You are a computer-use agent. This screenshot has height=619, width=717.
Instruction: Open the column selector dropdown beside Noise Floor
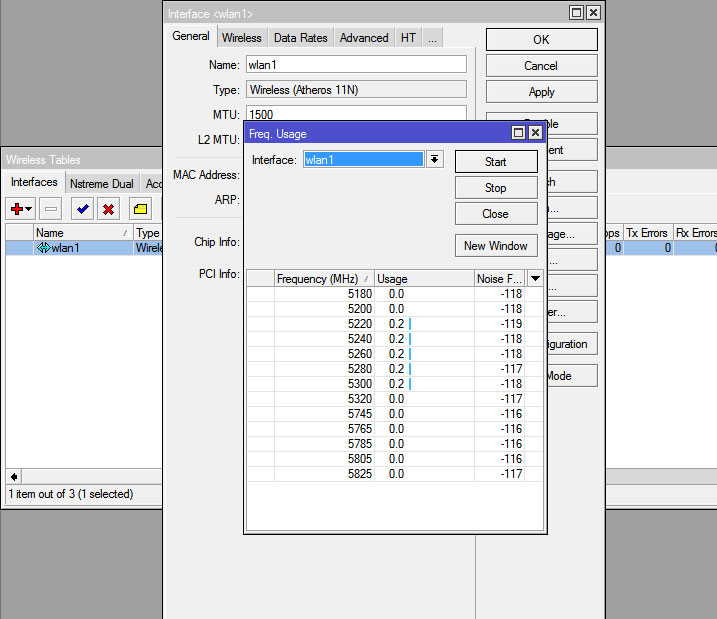click(x=535, y=279)
